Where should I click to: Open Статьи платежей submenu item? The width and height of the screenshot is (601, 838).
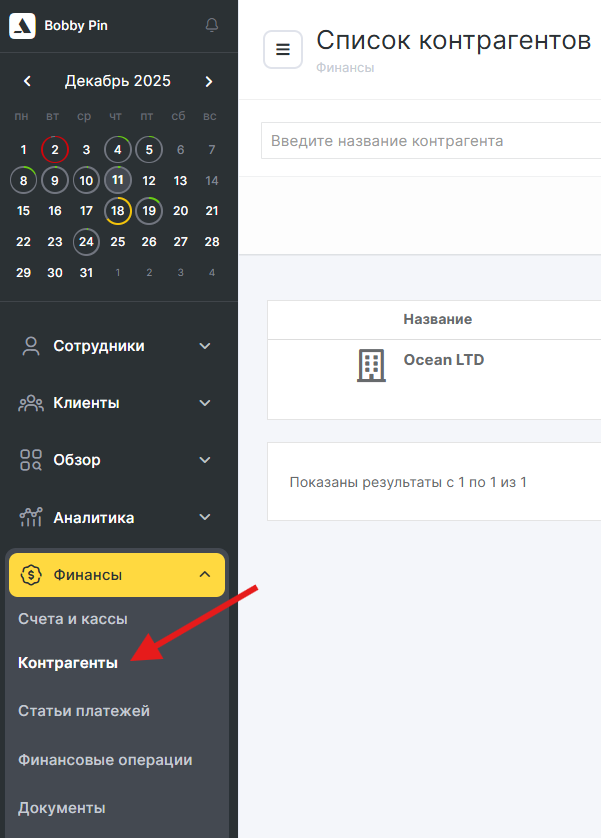coord(84,711)
